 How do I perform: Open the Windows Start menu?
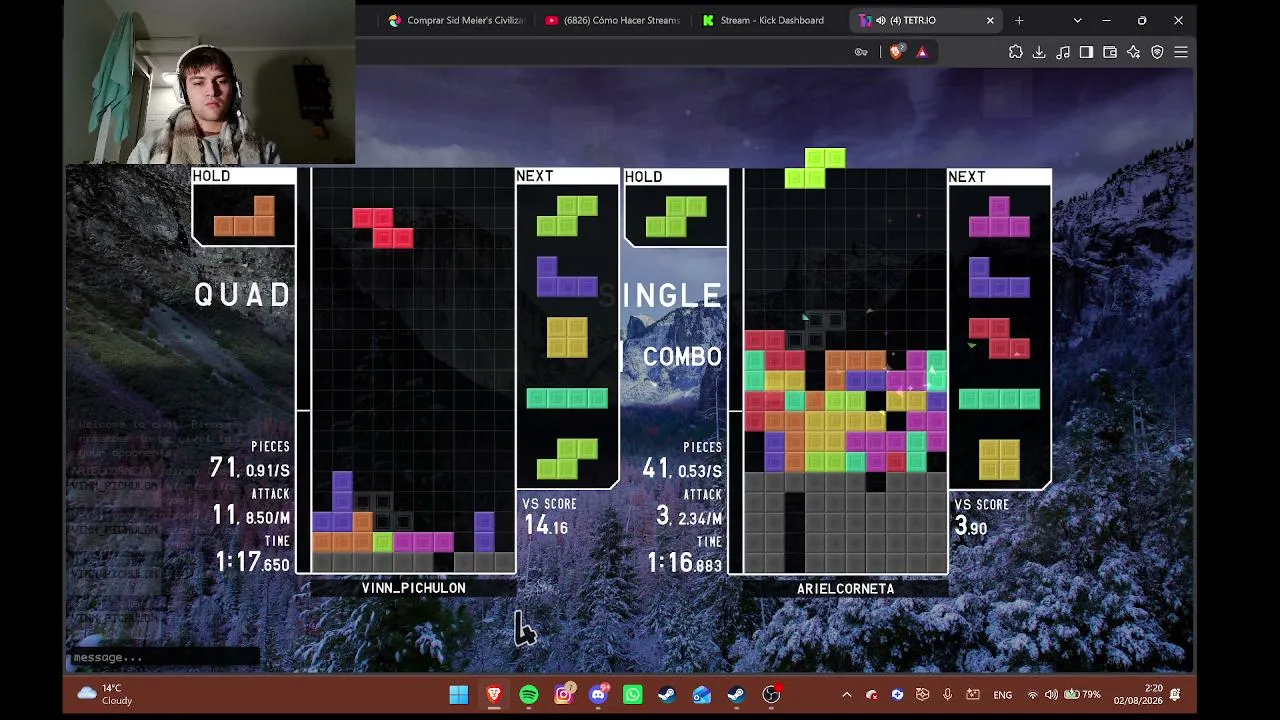tap(459, 694)
